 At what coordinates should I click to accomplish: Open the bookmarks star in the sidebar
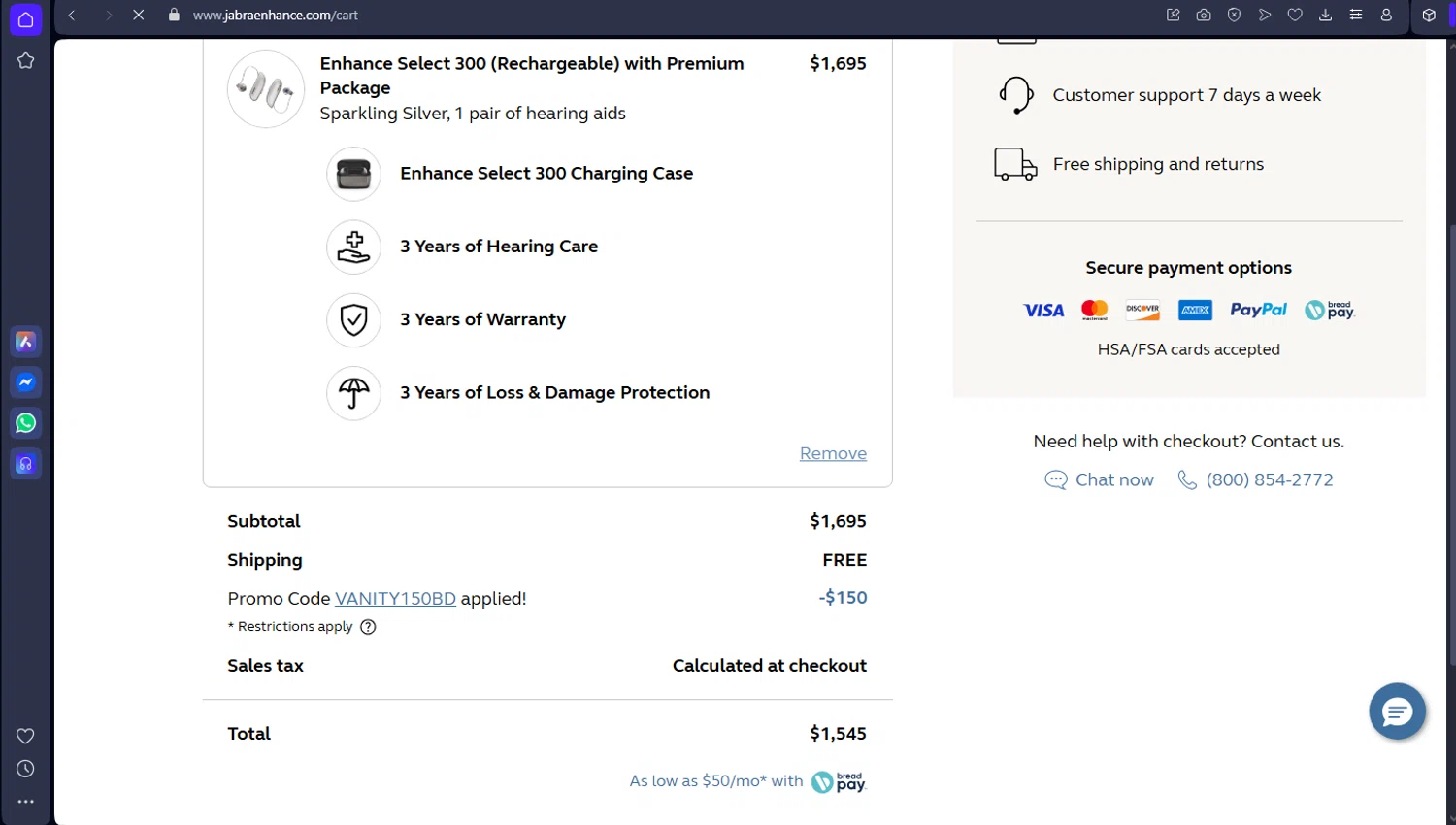[x=25, y=61]
